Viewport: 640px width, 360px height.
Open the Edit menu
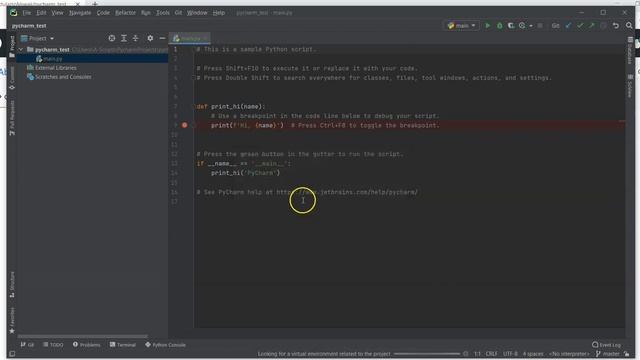pyautogui.click(x=41, y=13)
